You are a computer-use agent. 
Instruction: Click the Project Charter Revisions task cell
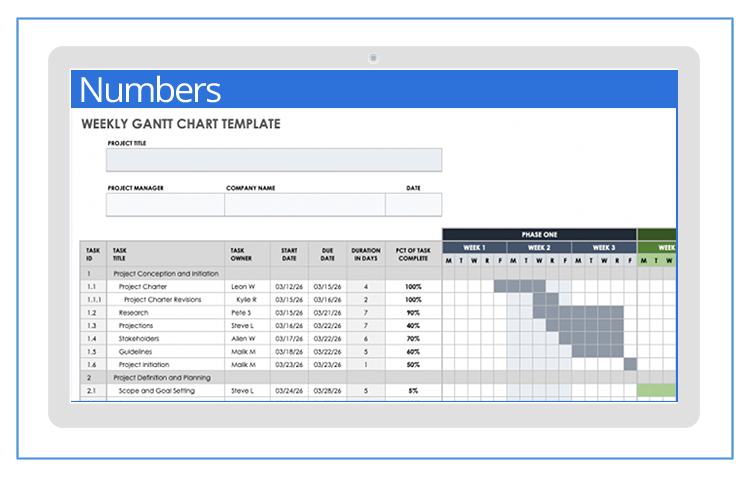tap(162, 299)
